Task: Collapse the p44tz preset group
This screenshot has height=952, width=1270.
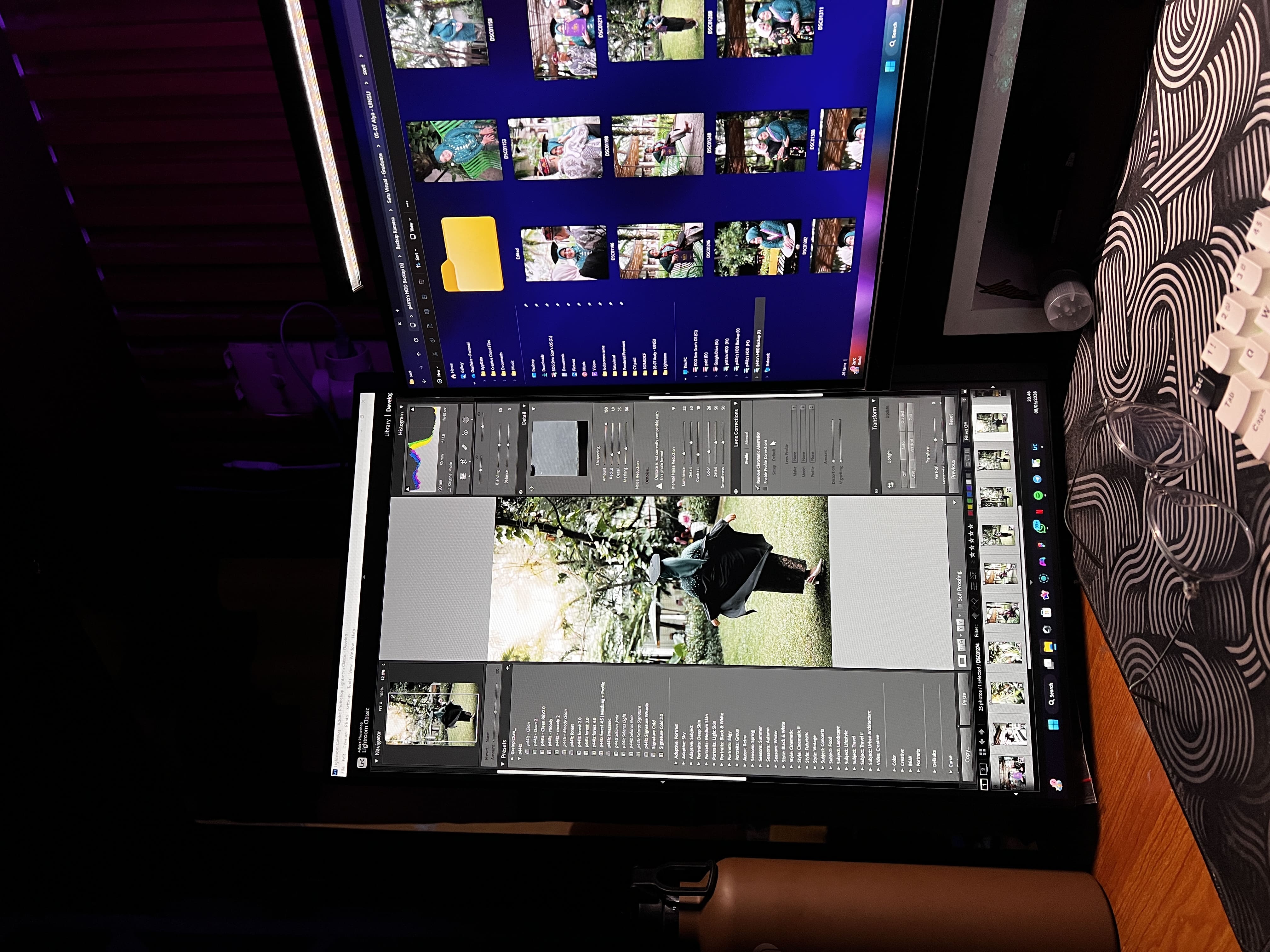Action: [x=520, y=759]
